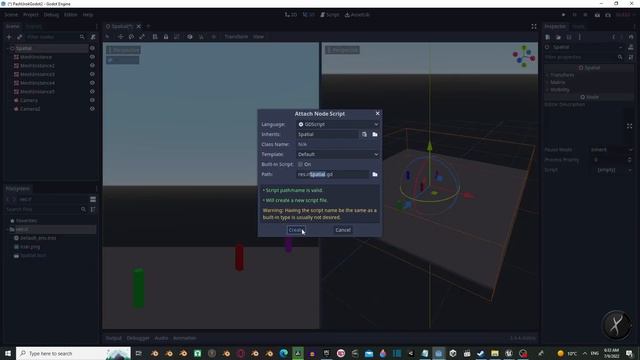This screenshot has height=360, width=640.
Task: Toggle FileSystem split mode icon
Action: click(x=93, y=199)
